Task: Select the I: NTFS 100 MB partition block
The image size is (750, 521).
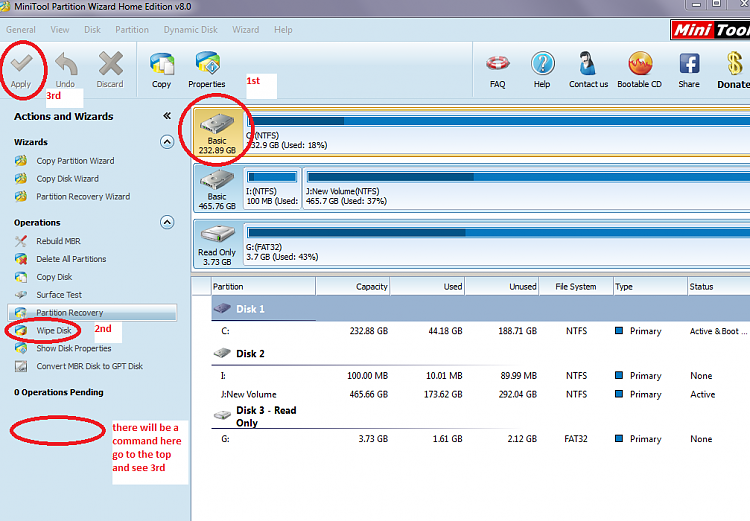Action: coord(272,189)
